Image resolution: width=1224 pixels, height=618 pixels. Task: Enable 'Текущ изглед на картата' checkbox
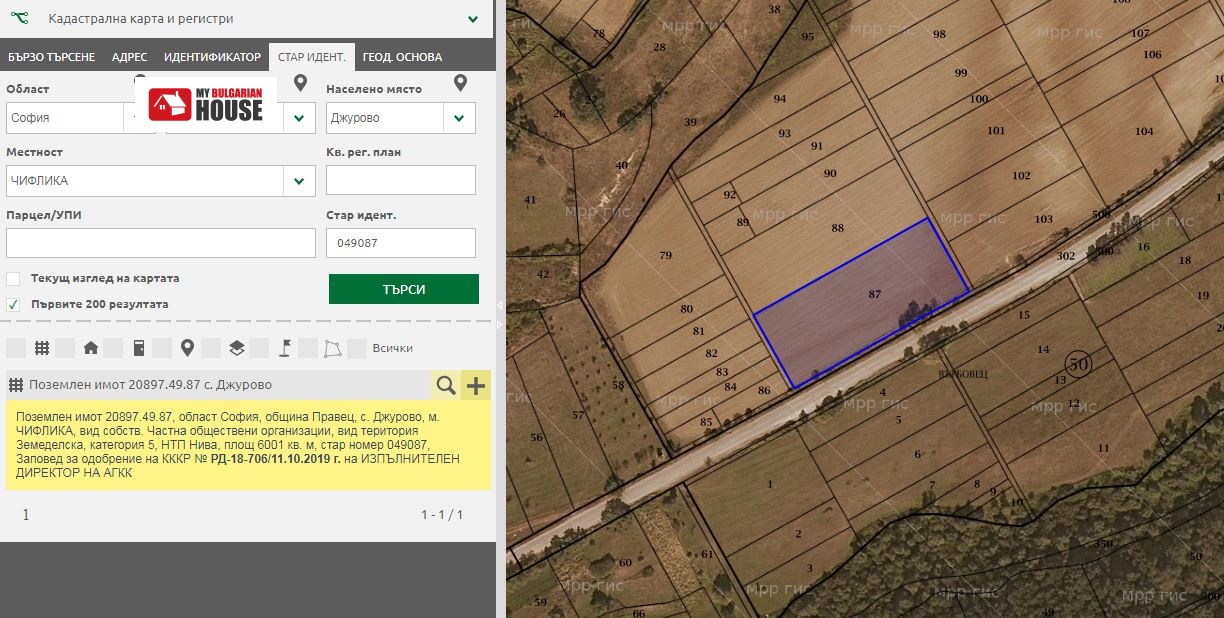click(x=13, y=278)
